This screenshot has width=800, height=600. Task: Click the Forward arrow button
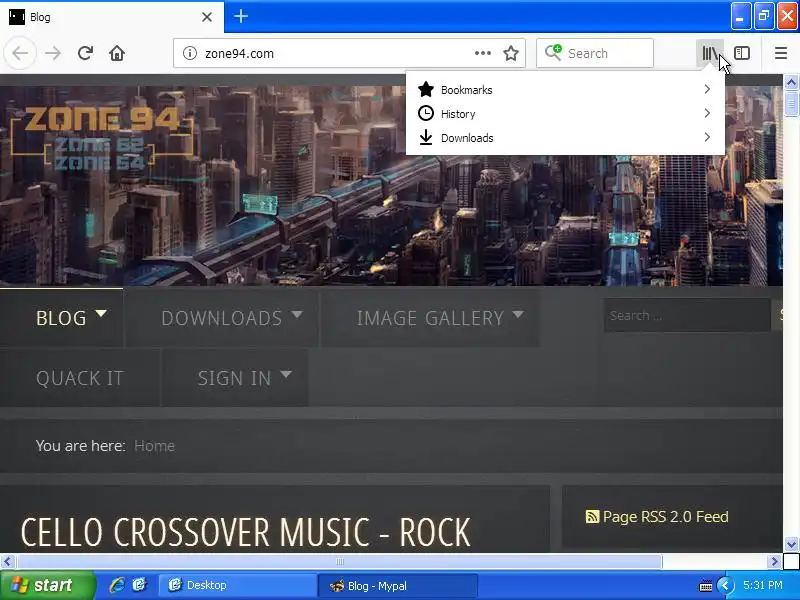click(x=53, y=53)
